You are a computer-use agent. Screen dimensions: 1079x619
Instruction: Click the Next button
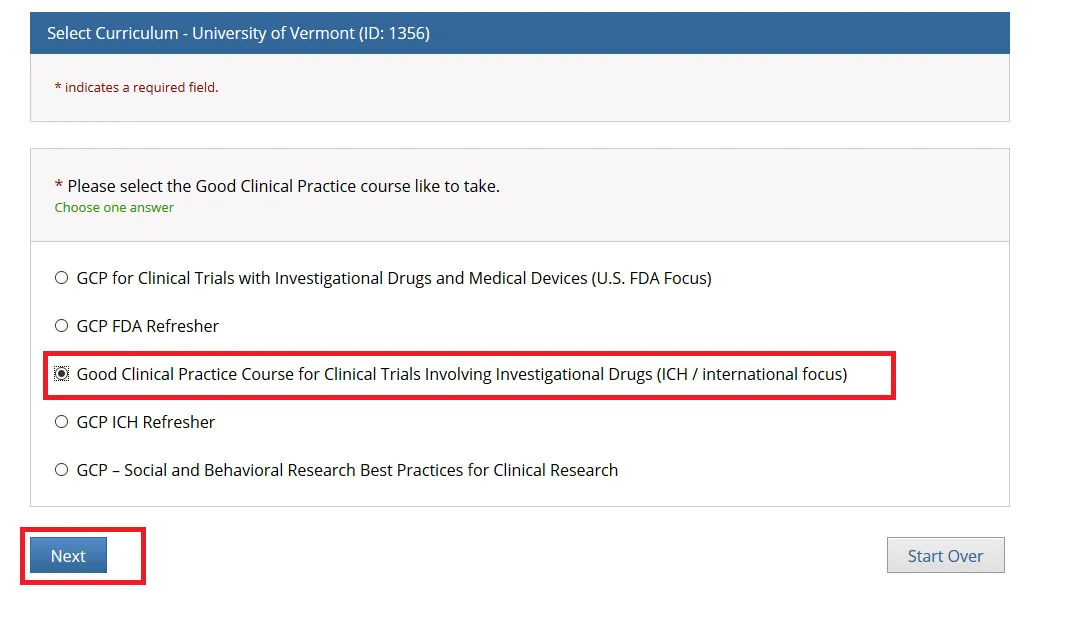68,556
